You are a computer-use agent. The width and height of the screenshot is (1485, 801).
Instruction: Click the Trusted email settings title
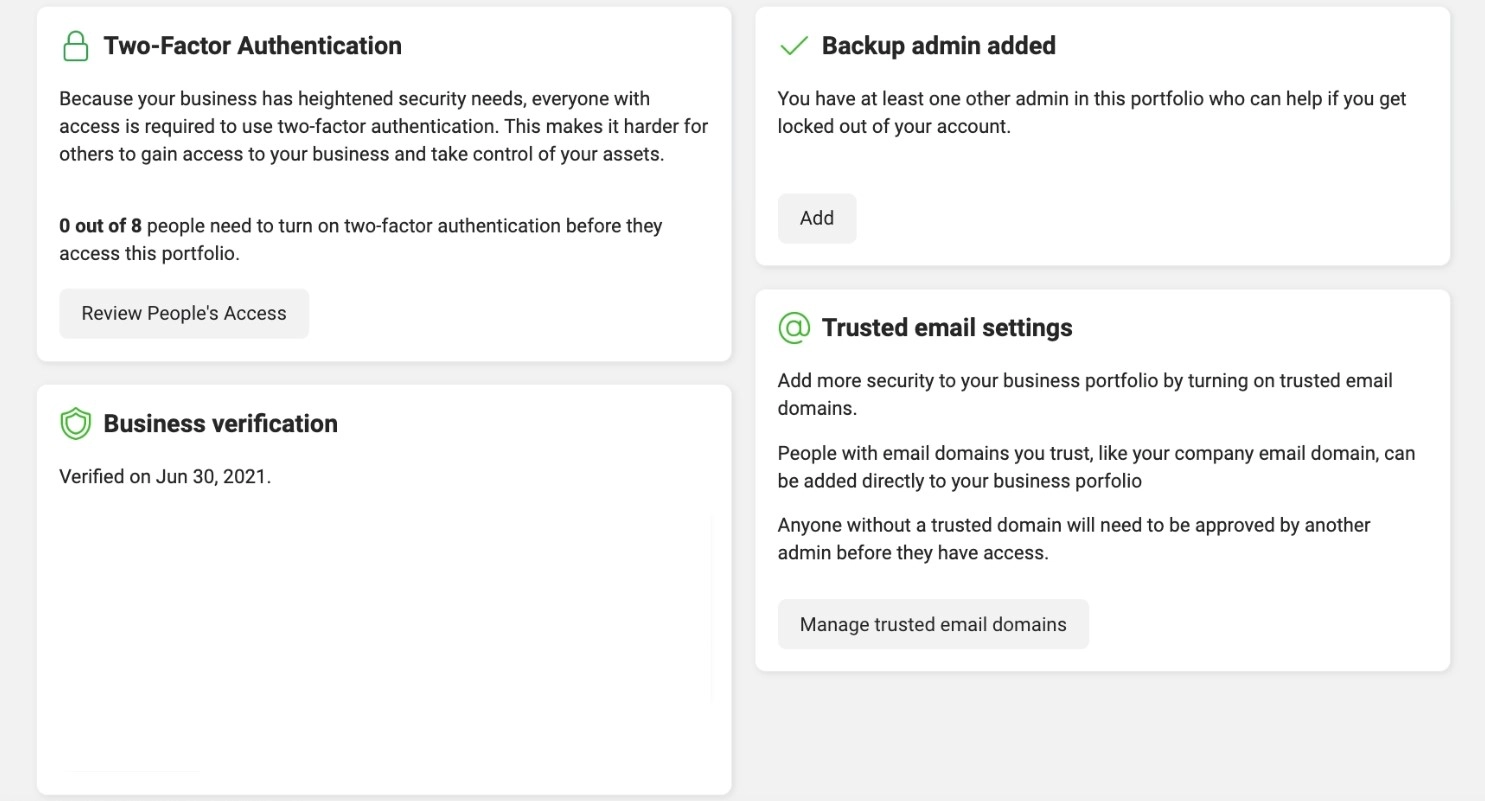pyautogui.click(x=947, y=328)
